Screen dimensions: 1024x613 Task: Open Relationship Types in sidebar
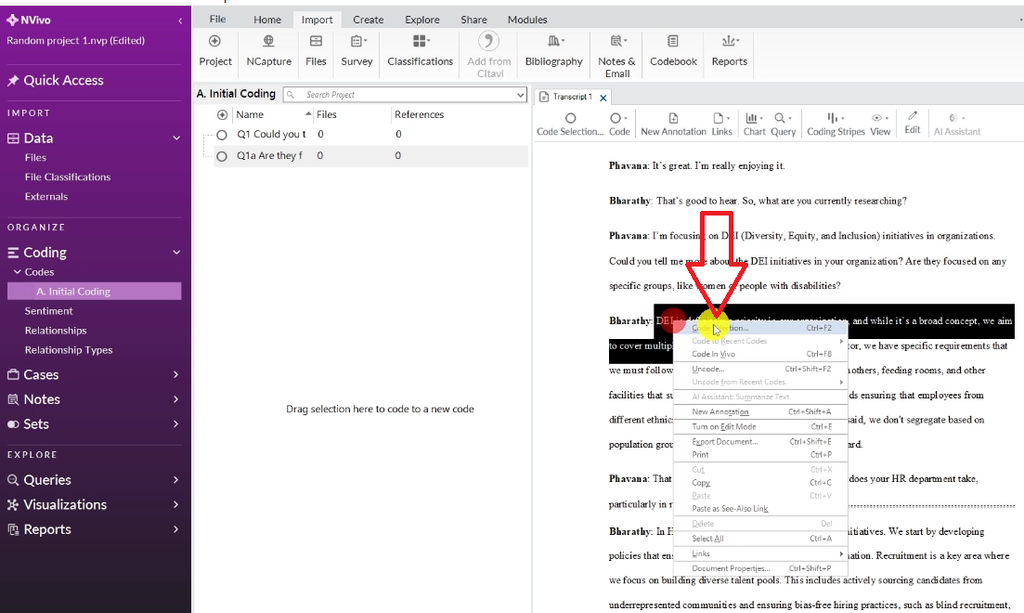tap(69, 350)
